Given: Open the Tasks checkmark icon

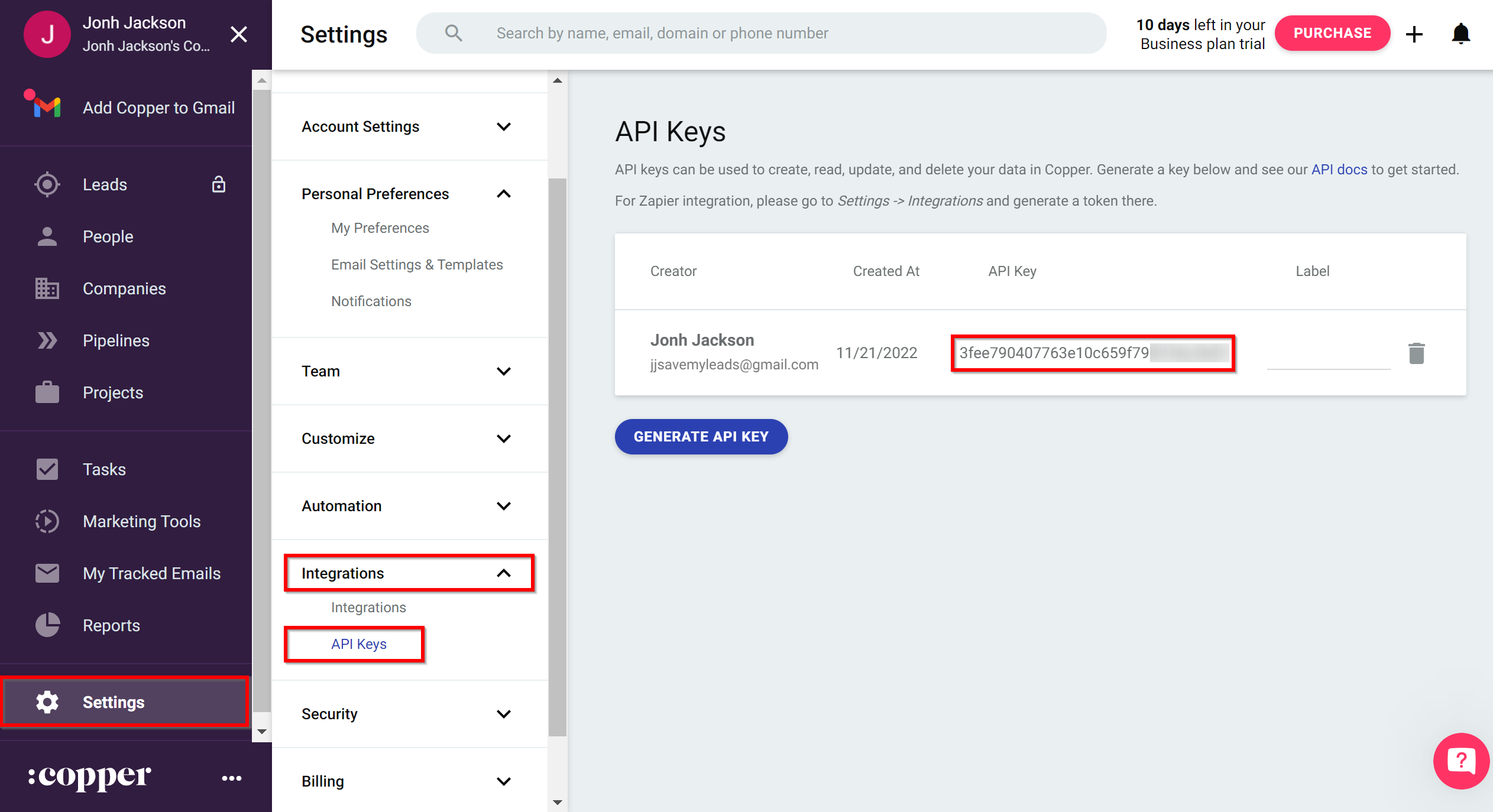Looking at the screenshot, I should (x=47, y=469).
